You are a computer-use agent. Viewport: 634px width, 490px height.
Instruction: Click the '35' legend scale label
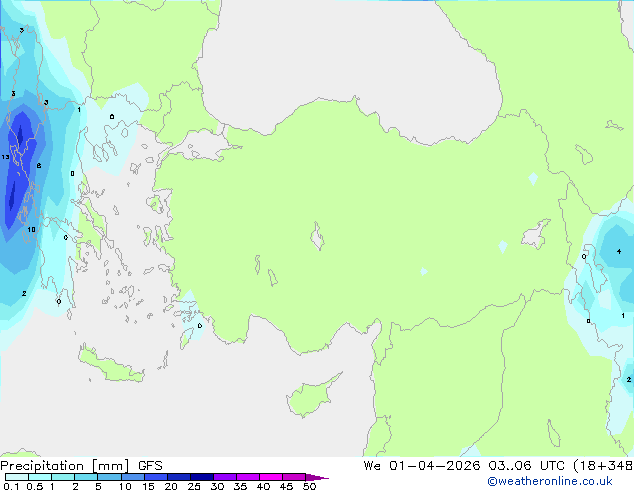[x=240, y=486]
